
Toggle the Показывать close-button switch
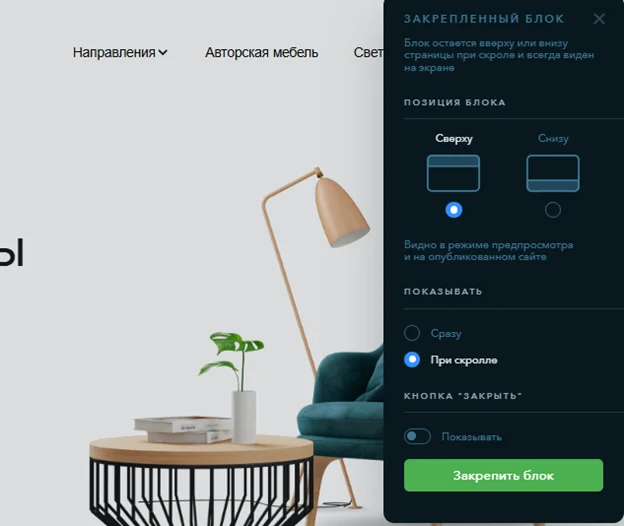[x=417, y=436]
